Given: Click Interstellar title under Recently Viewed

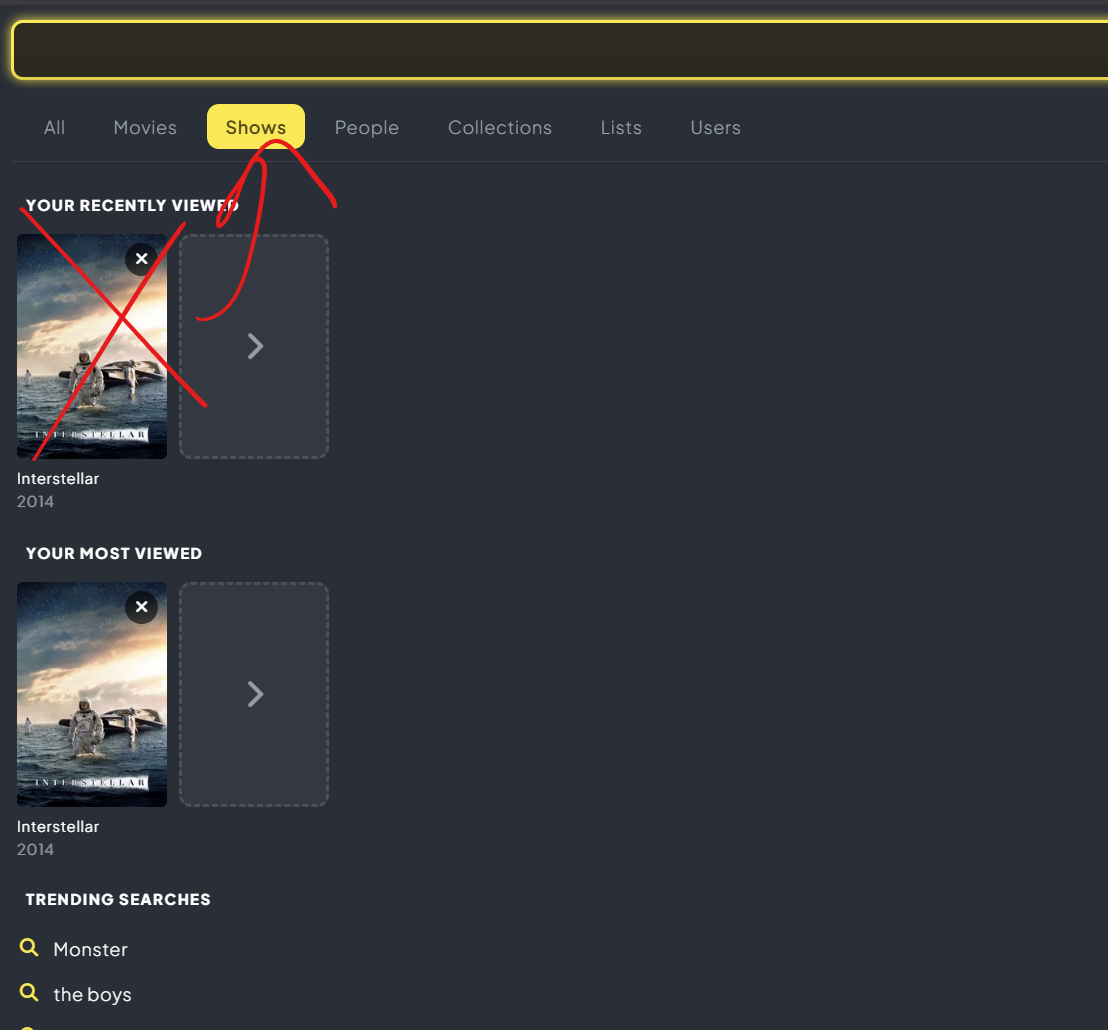Looking at the screenshot, I should tap(58, 478).
